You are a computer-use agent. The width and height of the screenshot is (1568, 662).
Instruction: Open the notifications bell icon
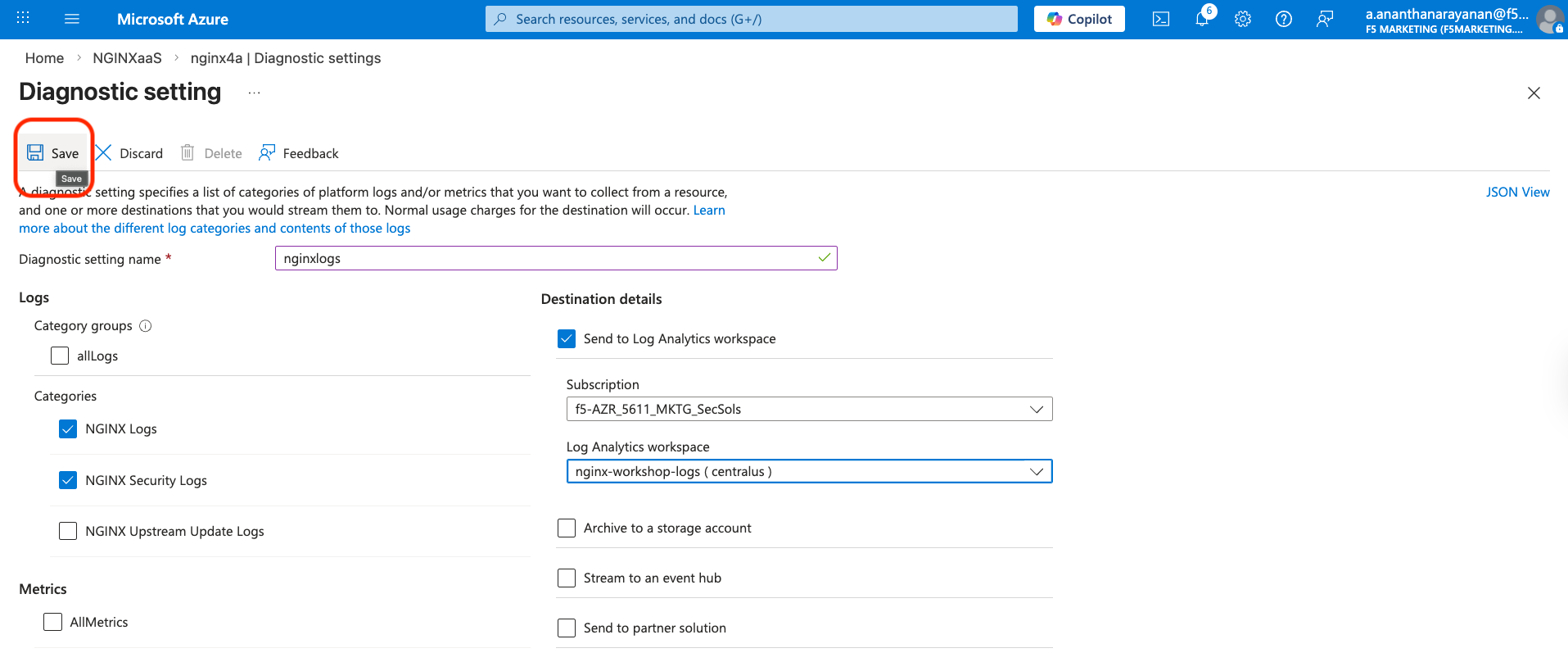point(1202,19)
